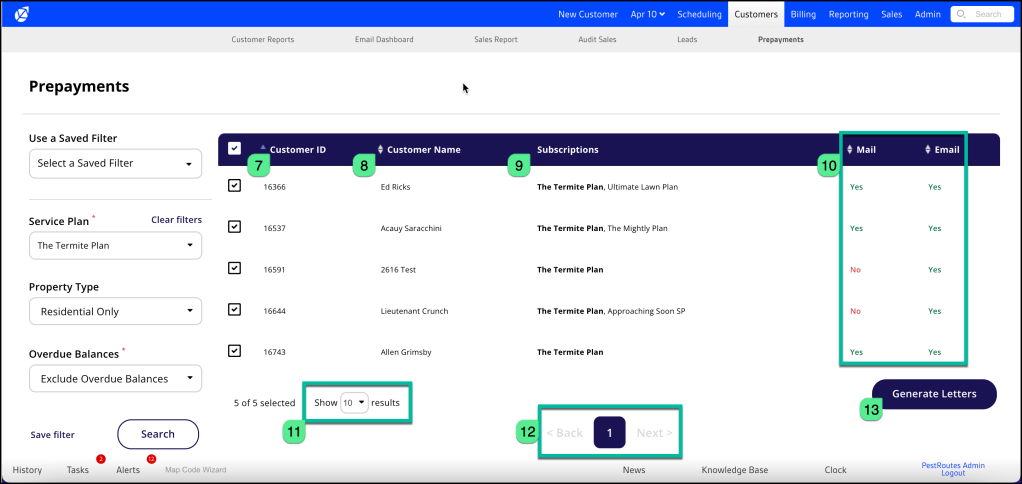Uncheck the row for Ed Ricks
Image resolution: width=1022 pixels, height=484 pixels.
click(234, 186)
